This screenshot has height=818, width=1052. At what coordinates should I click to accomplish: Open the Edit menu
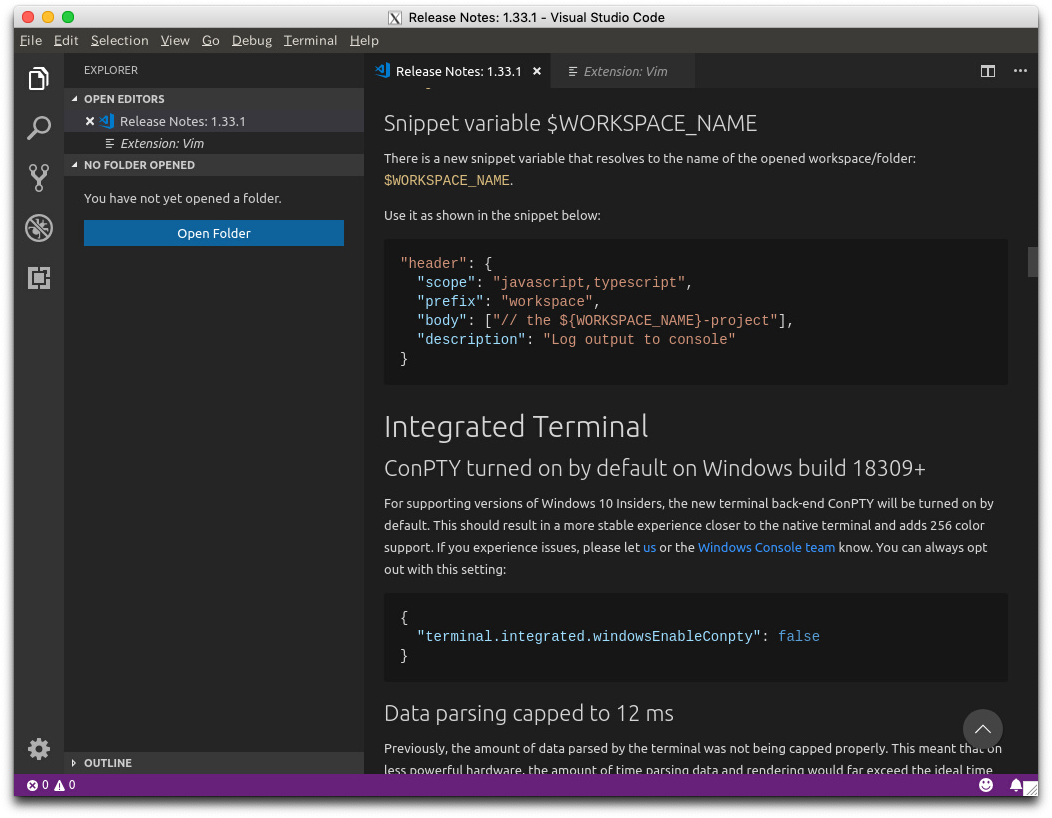pos(66,40)
